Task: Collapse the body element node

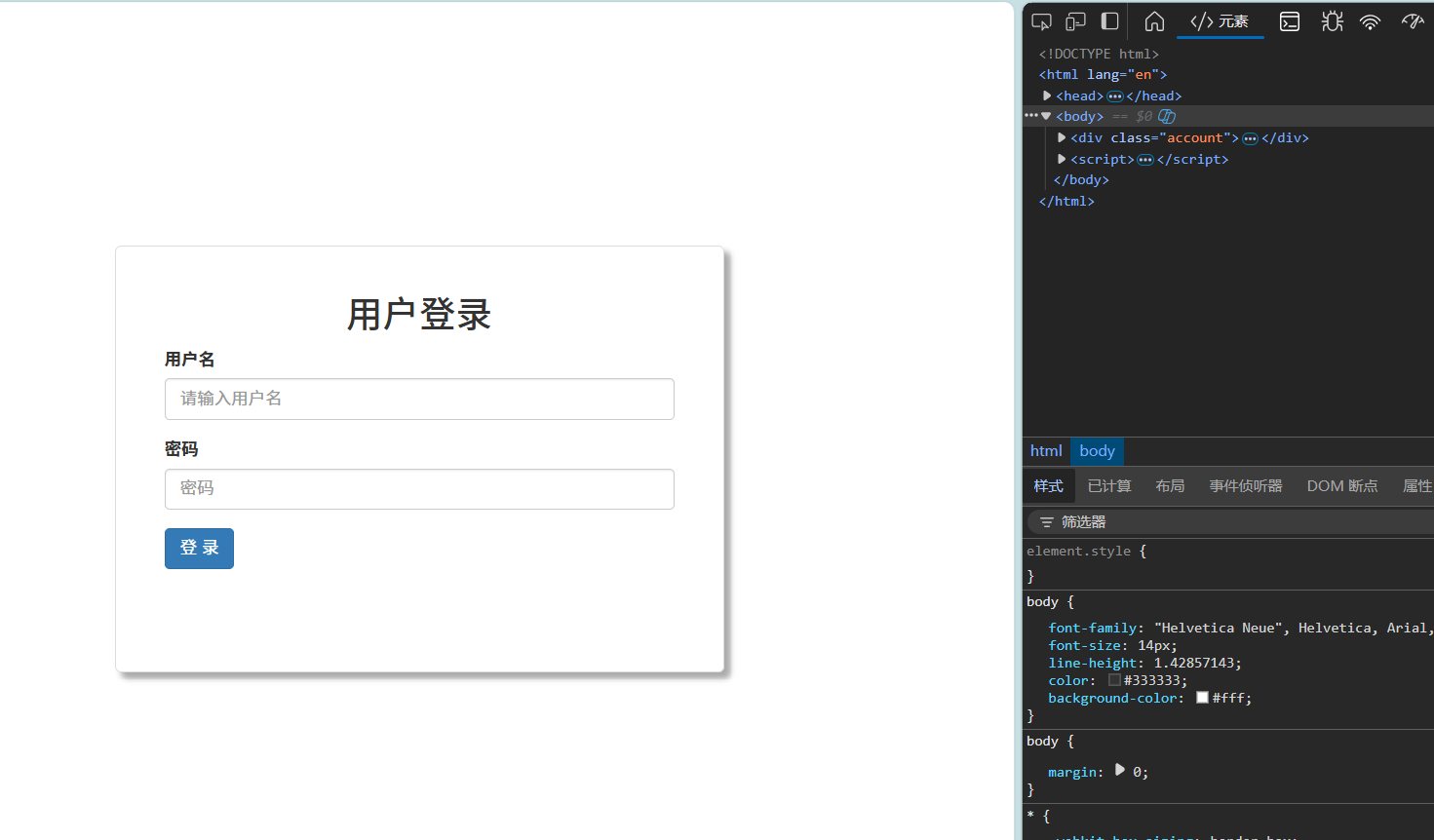Action: [1047, 116]
